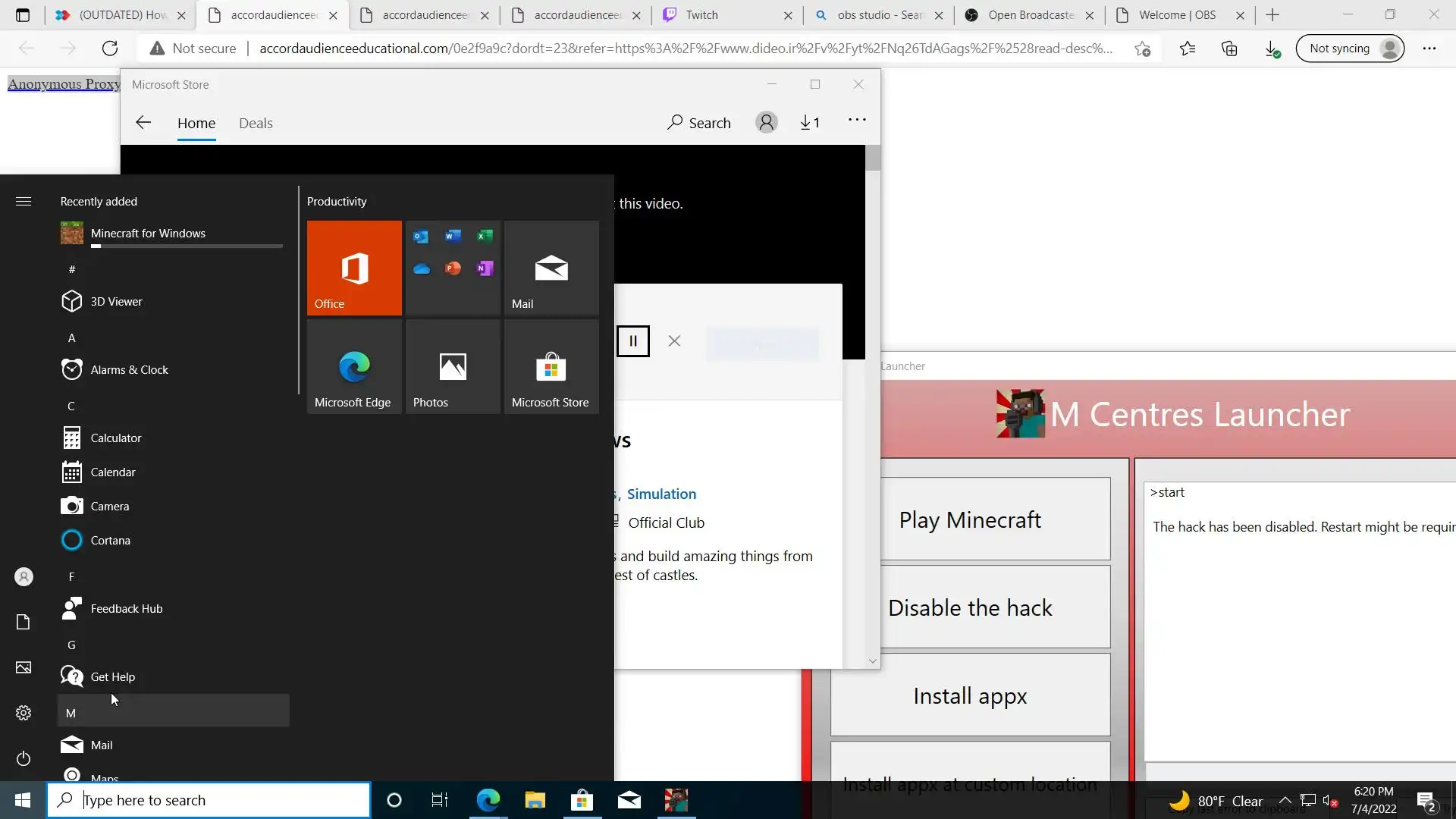The height and width of the screenshot is (819, 1456).
Task: Open Microsoft Store account profile icon
Action: tap(766, 123)
